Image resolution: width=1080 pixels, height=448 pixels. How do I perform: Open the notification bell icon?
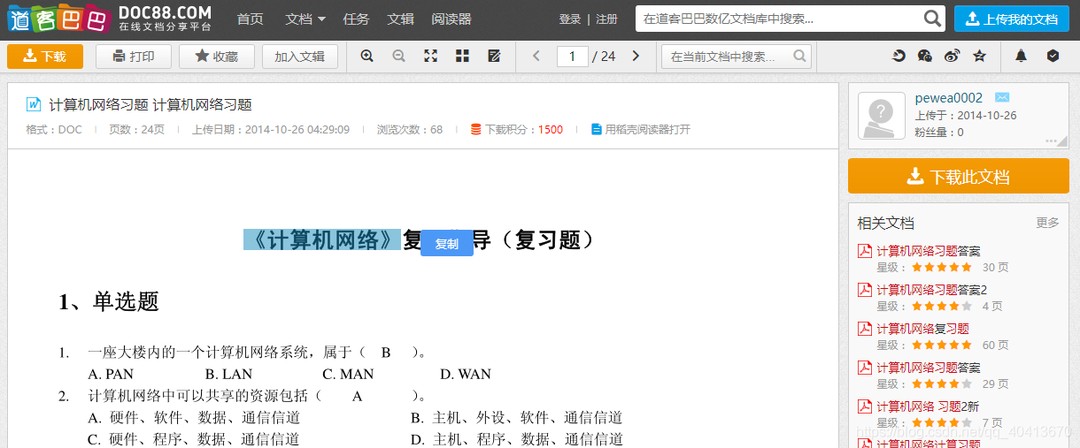(1021, 56)
